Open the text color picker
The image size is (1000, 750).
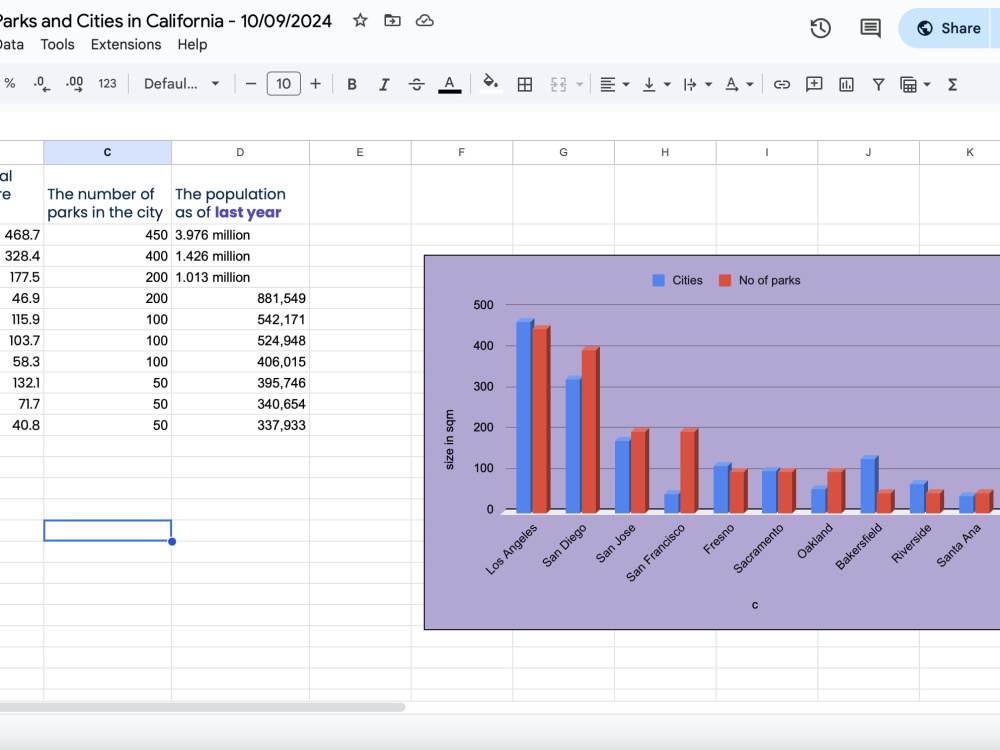tap(450, 84)
